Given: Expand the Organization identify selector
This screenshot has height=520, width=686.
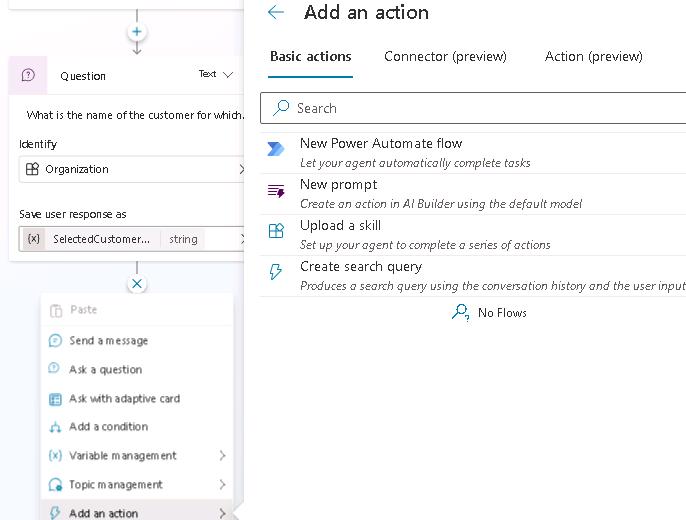Looking at the screenshot, I should 240,169.
